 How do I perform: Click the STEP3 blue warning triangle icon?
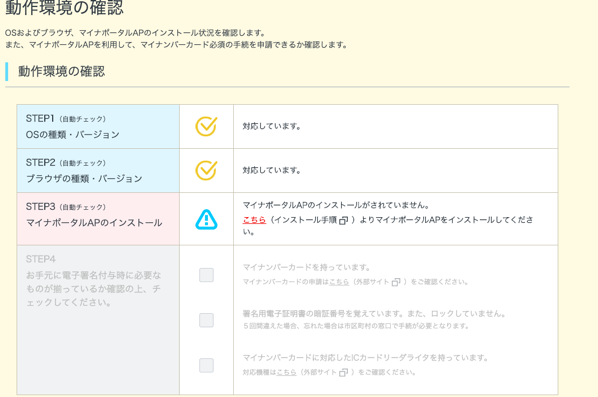click(206, 219)
